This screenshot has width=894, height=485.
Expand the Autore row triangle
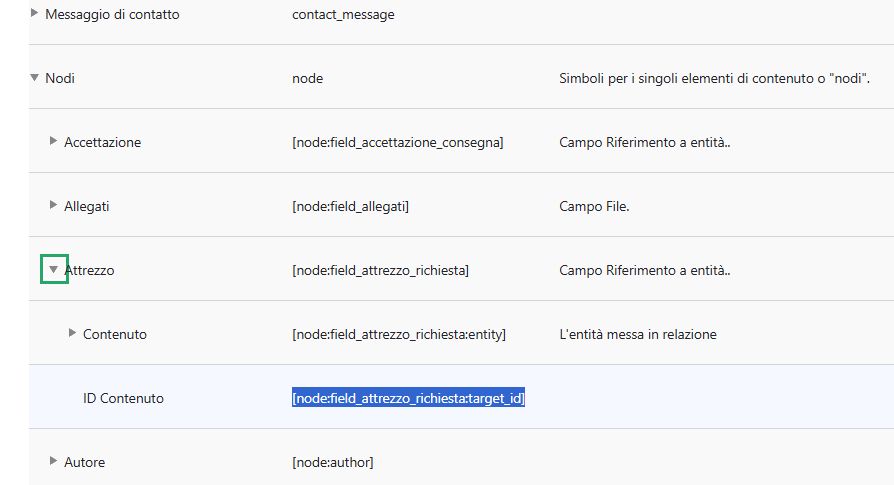[x=54, y=461]
